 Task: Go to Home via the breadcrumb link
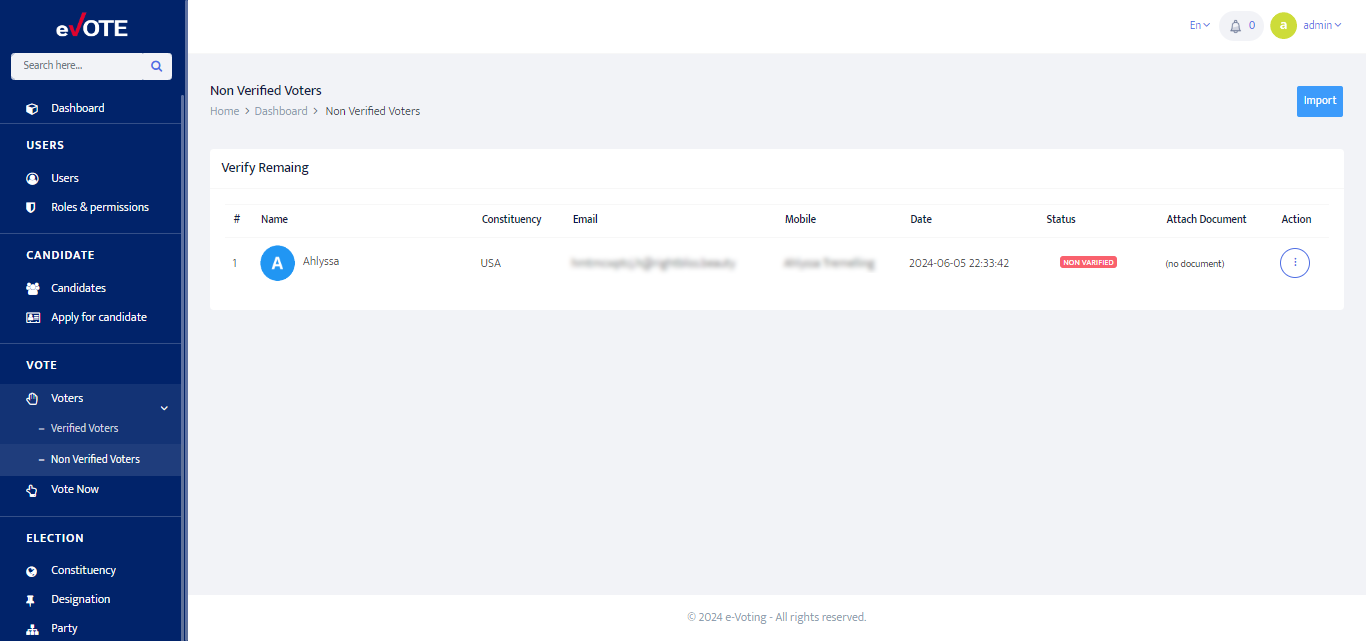(x=224, y=110)
